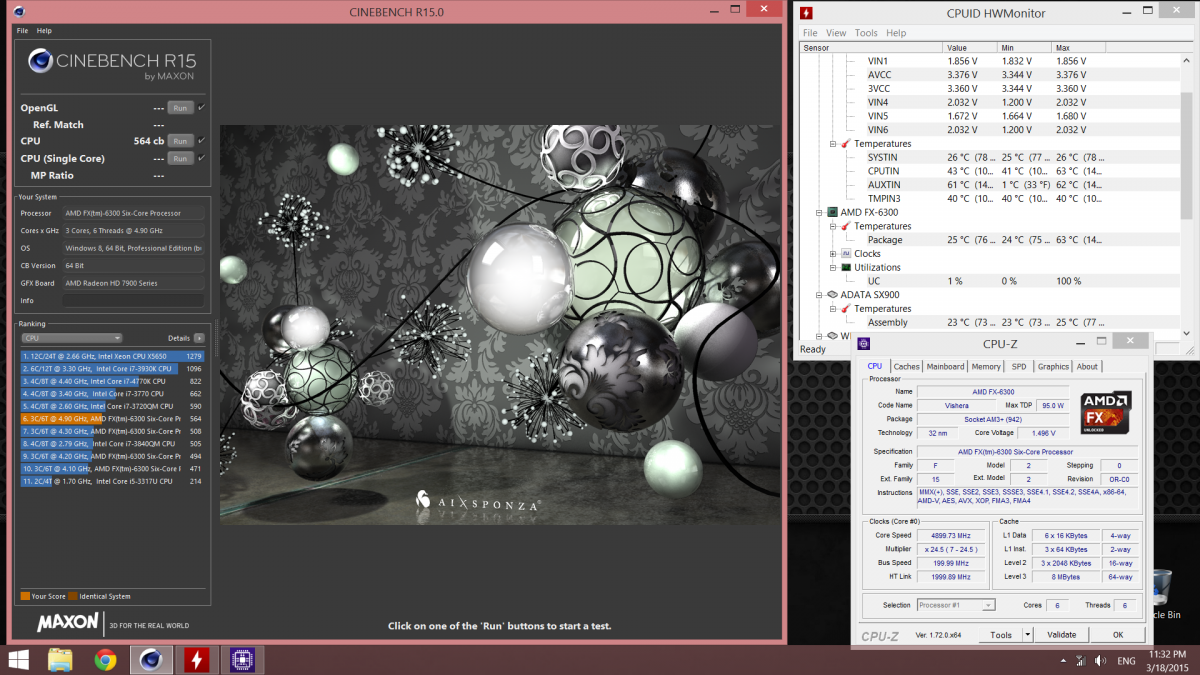Click the thermometer icon above the Assembly row
Viewport: 1200px width, 675px height.
pyautogui.click(x=846, y=309)
